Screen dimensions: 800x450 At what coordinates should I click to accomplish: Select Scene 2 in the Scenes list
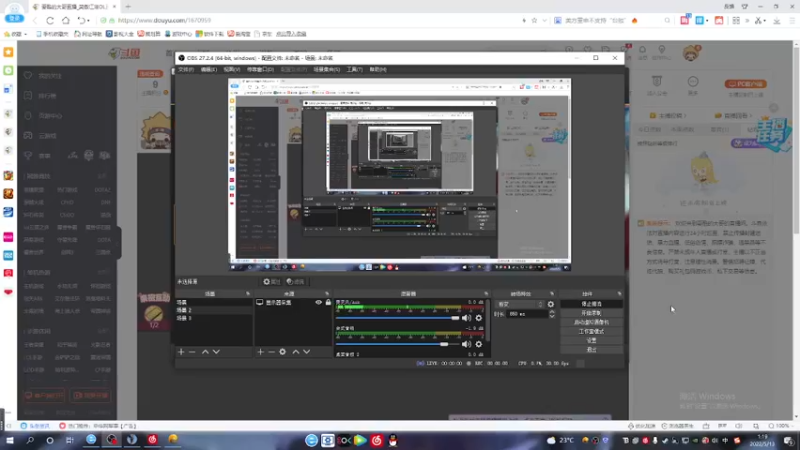pyautogui.click(x=214, y=310)
